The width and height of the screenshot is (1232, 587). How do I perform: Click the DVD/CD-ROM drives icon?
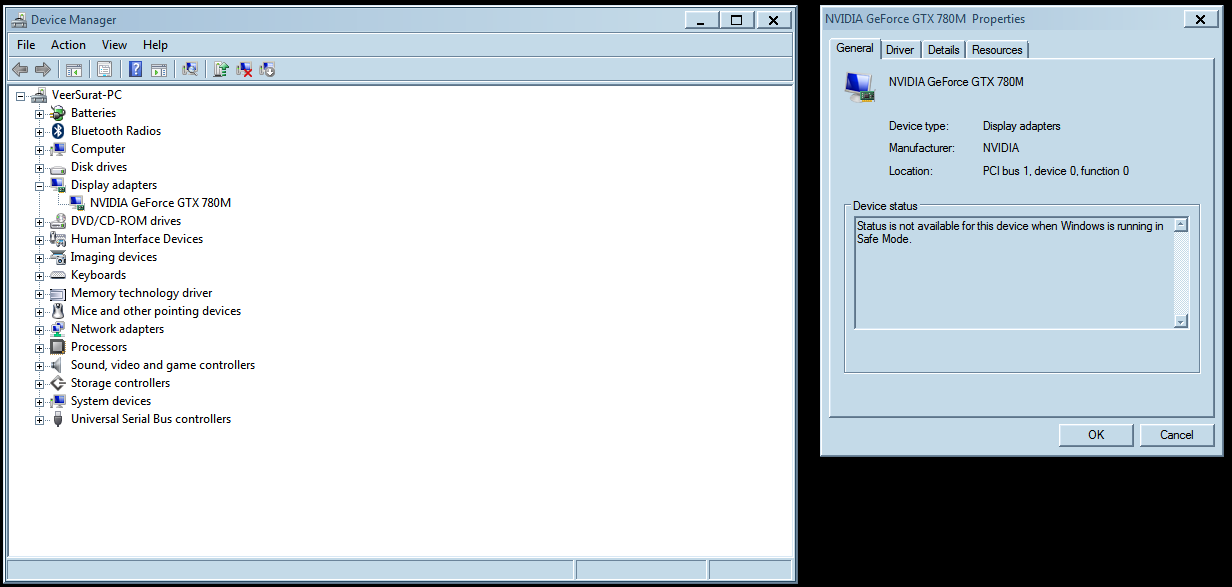click(58, 221)
